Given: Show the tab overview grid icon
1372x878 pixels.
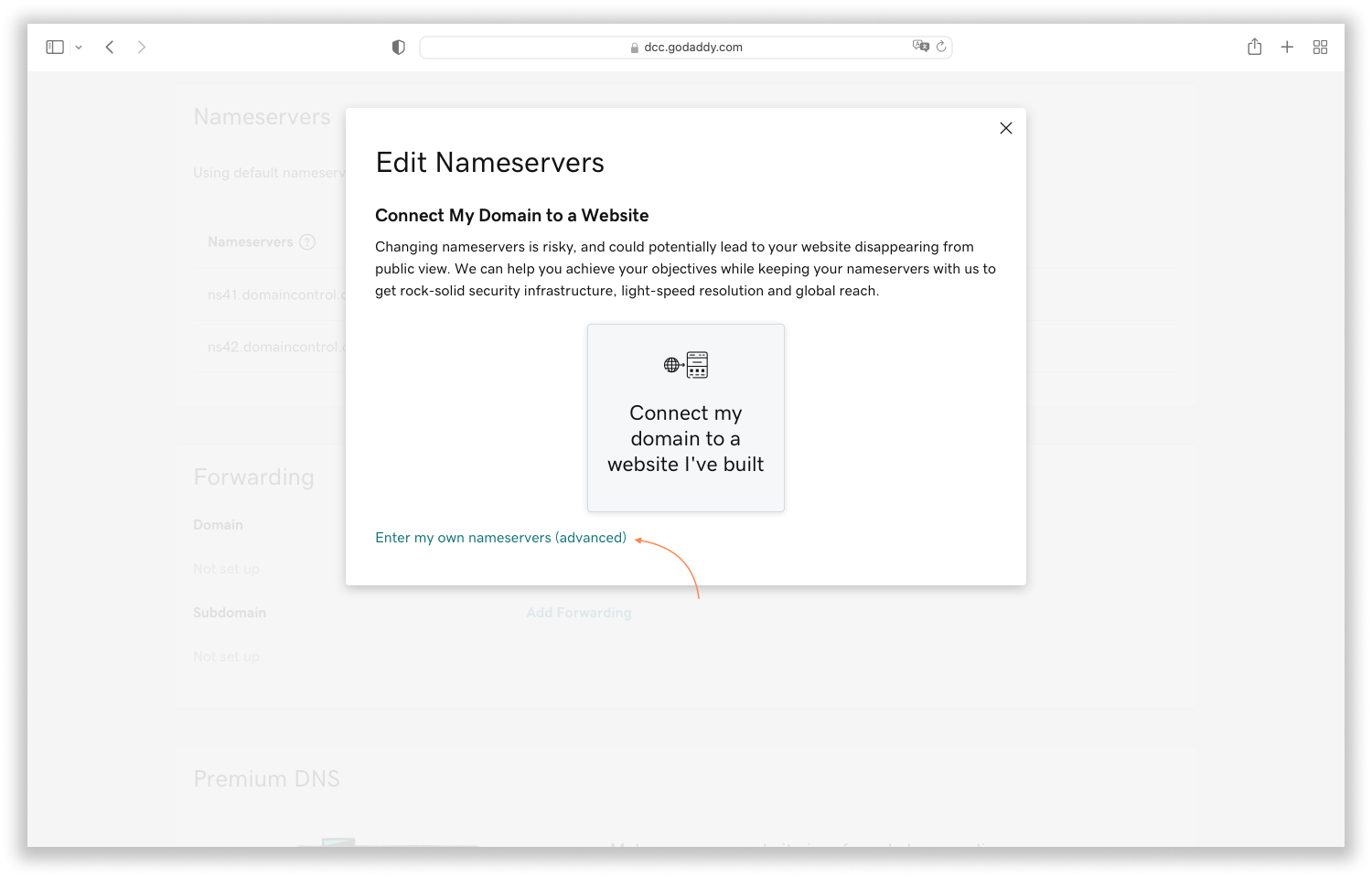Looking at the screenshot, I should [1320, 47].
